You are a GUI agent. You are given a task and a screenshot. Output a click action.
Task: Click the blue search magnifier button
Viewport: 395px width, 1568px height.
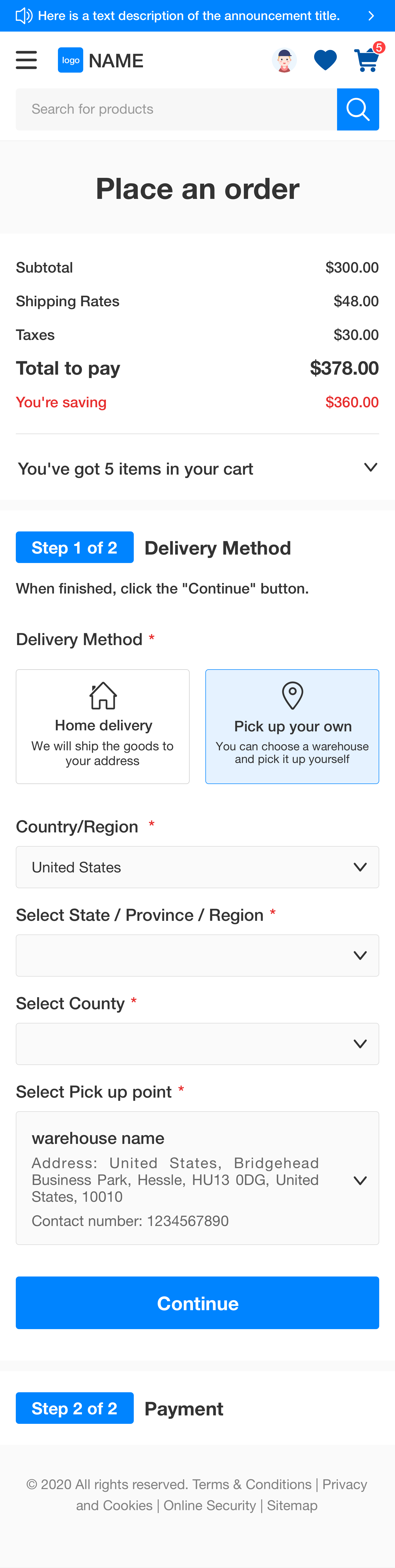358,109
